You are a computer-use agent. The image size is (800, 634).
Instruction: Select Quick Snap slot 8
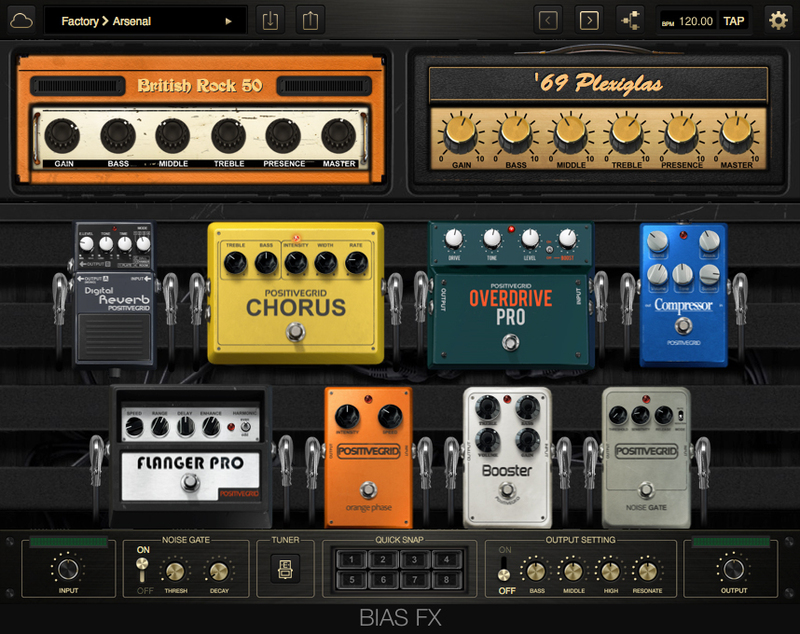[446, 579]
